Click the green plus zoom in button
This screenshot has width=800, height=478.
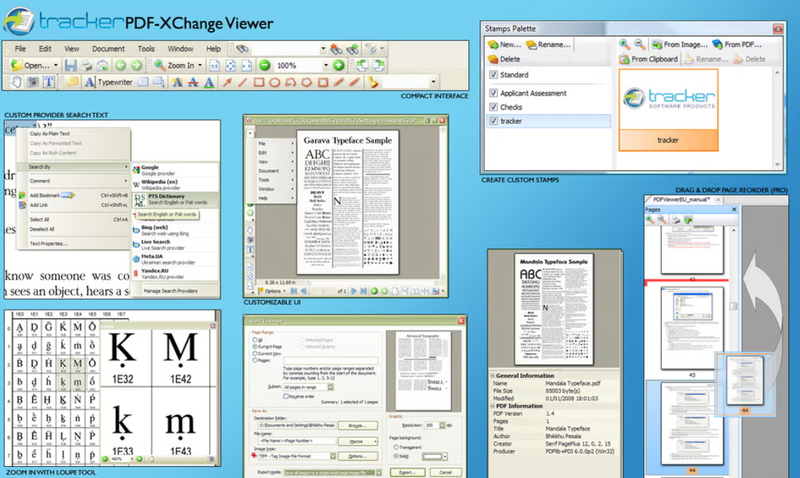point(339,65)
